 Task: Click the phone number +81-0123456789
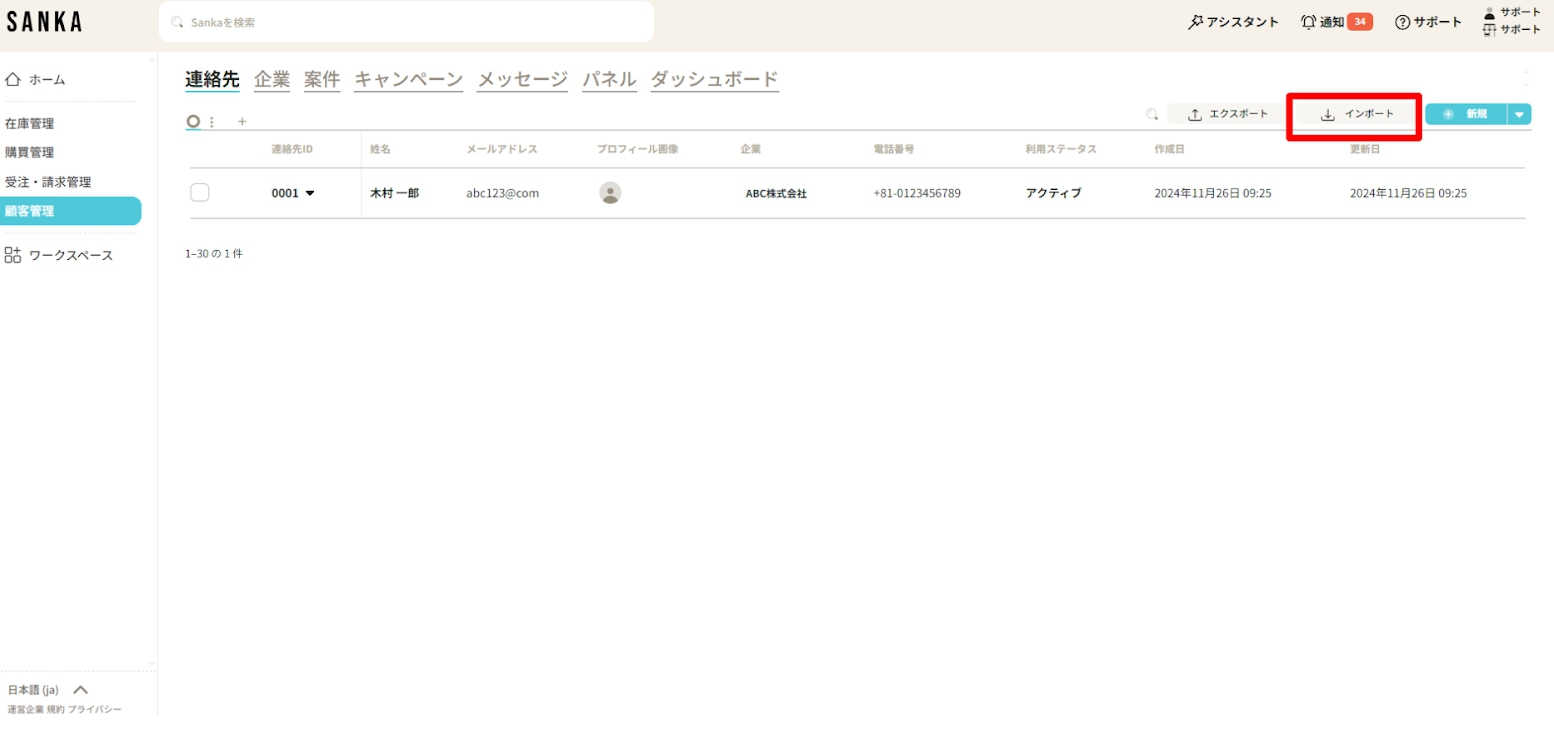[x=917, y=193]
